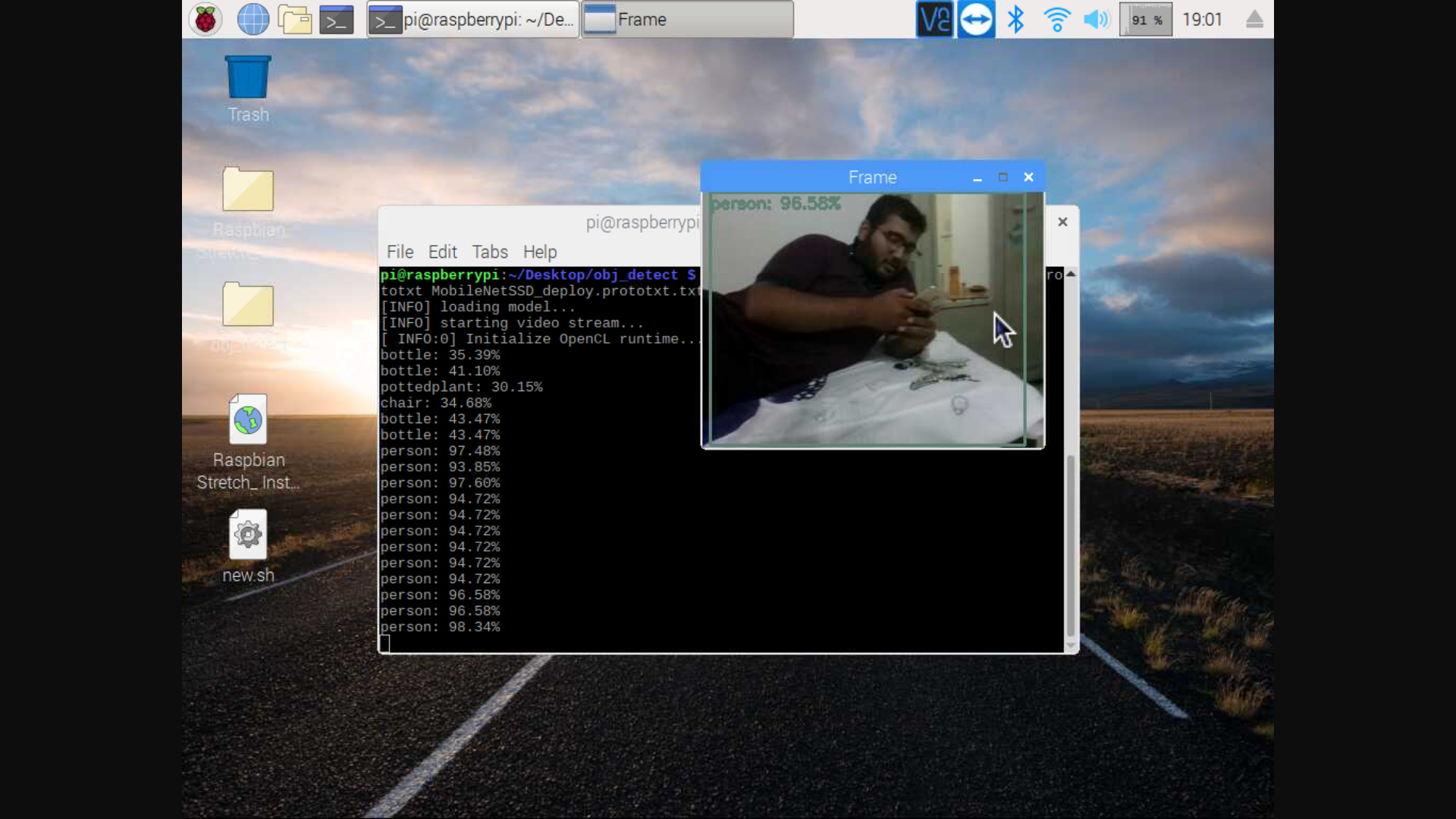Open the terminal File menu

400,252
